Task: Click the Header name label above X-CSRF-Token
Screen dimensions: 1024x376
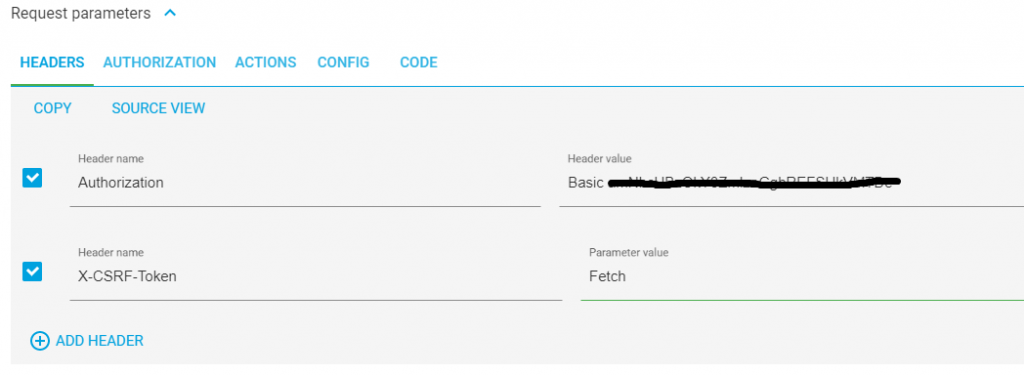Action: 111,253
